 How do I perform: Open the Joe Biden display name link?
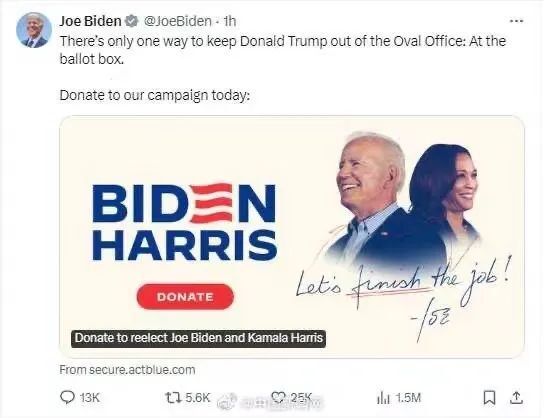click(x=91, y=21)
